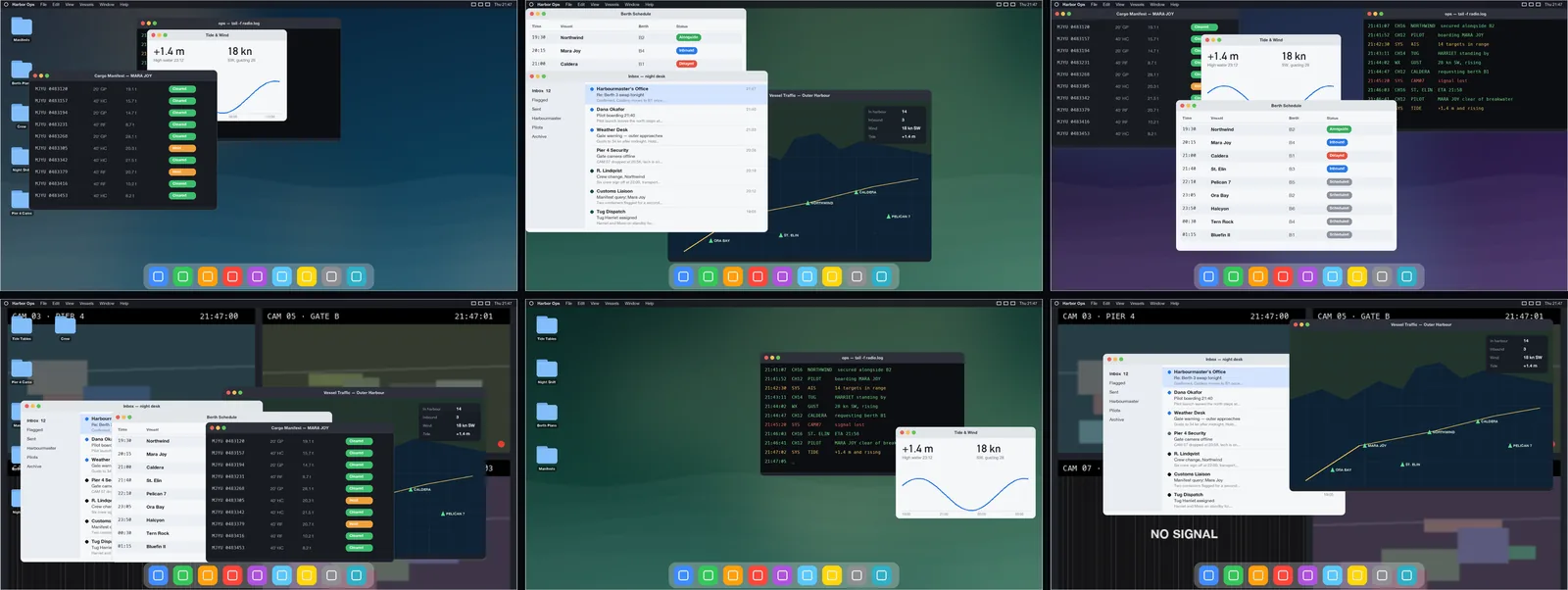Image resolution: width=1568 pixels, height=590 pixels.
Task: Click '18 kn' wind reading on teal-wallpaper screen
Action: [989, 449]
